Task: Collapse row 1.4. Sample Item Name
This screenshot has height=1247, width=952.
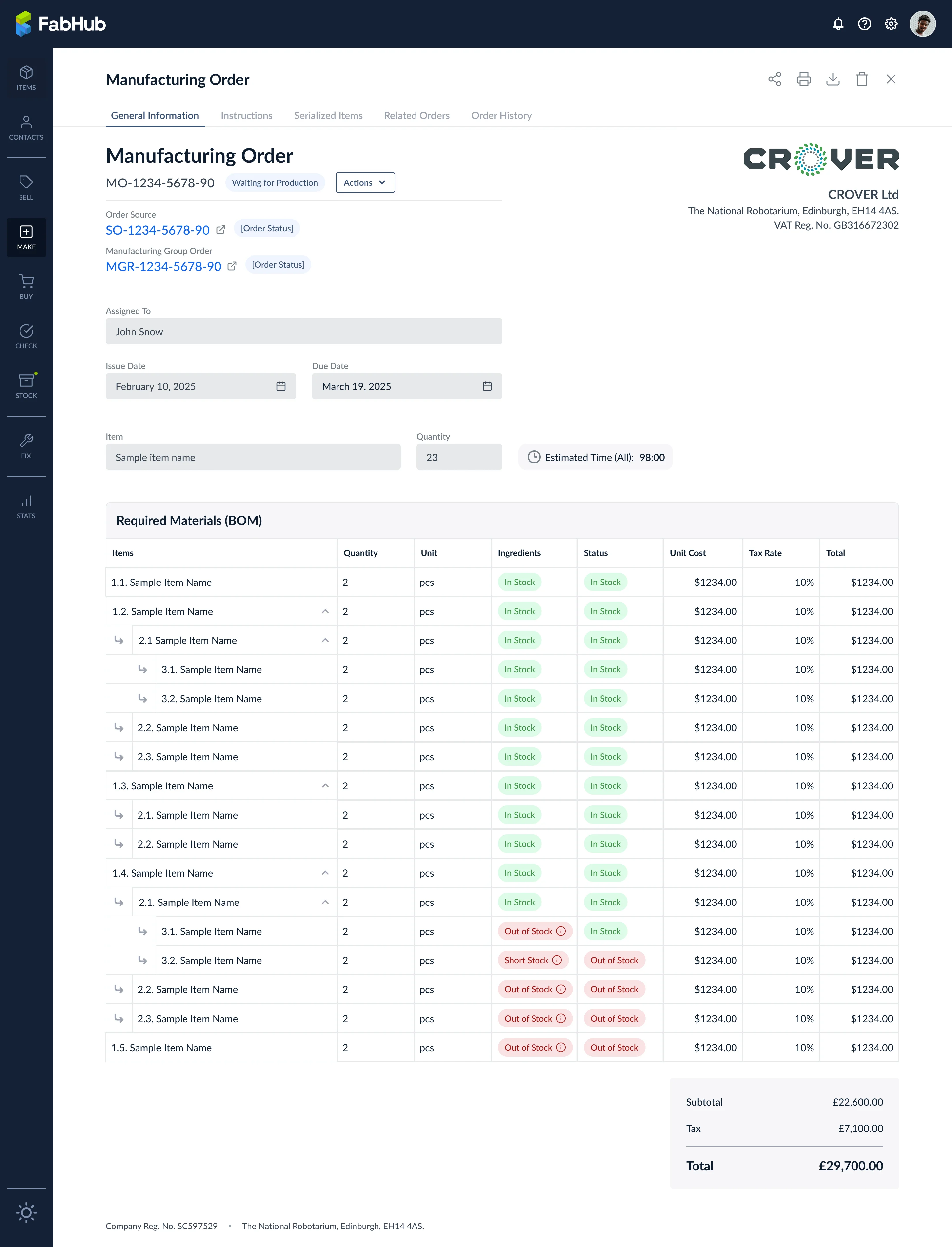Action: click(325, 873)
